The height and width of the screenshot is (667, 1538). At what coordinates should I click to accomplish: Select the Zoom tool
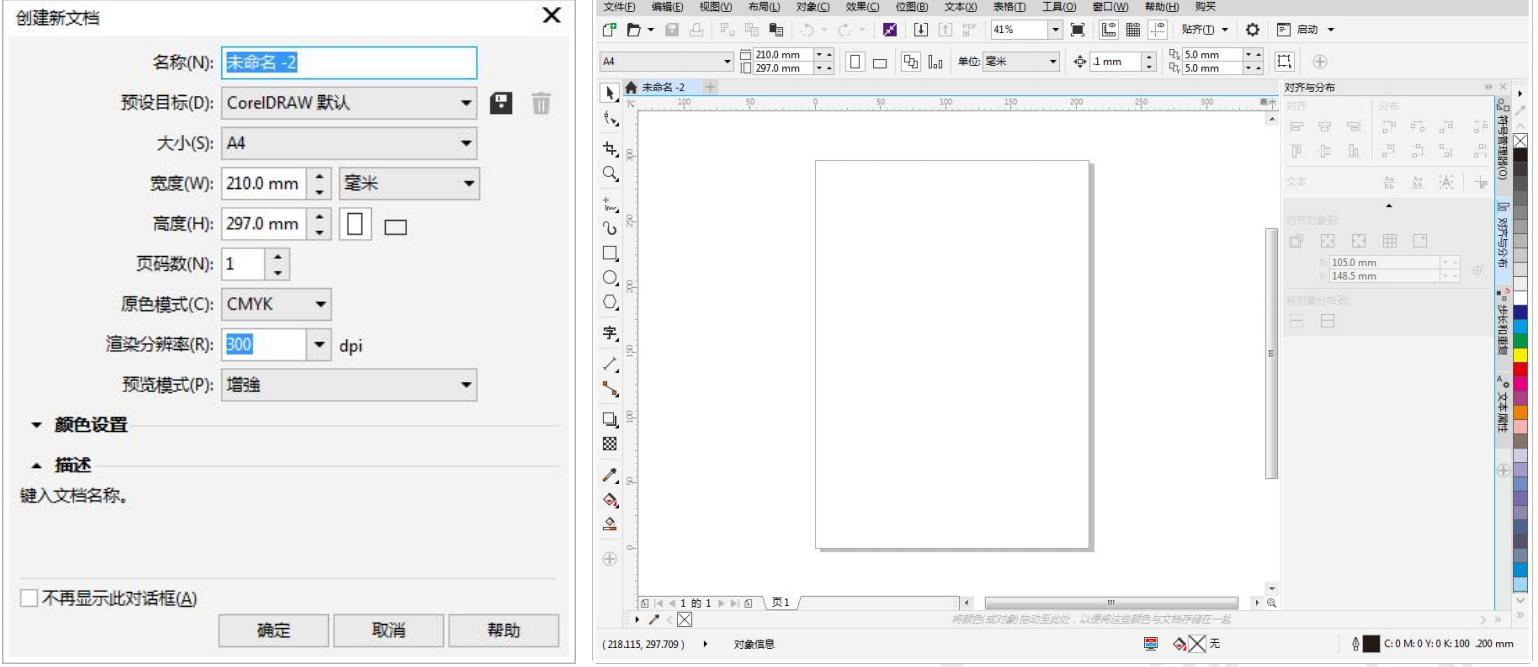point(608,173)
